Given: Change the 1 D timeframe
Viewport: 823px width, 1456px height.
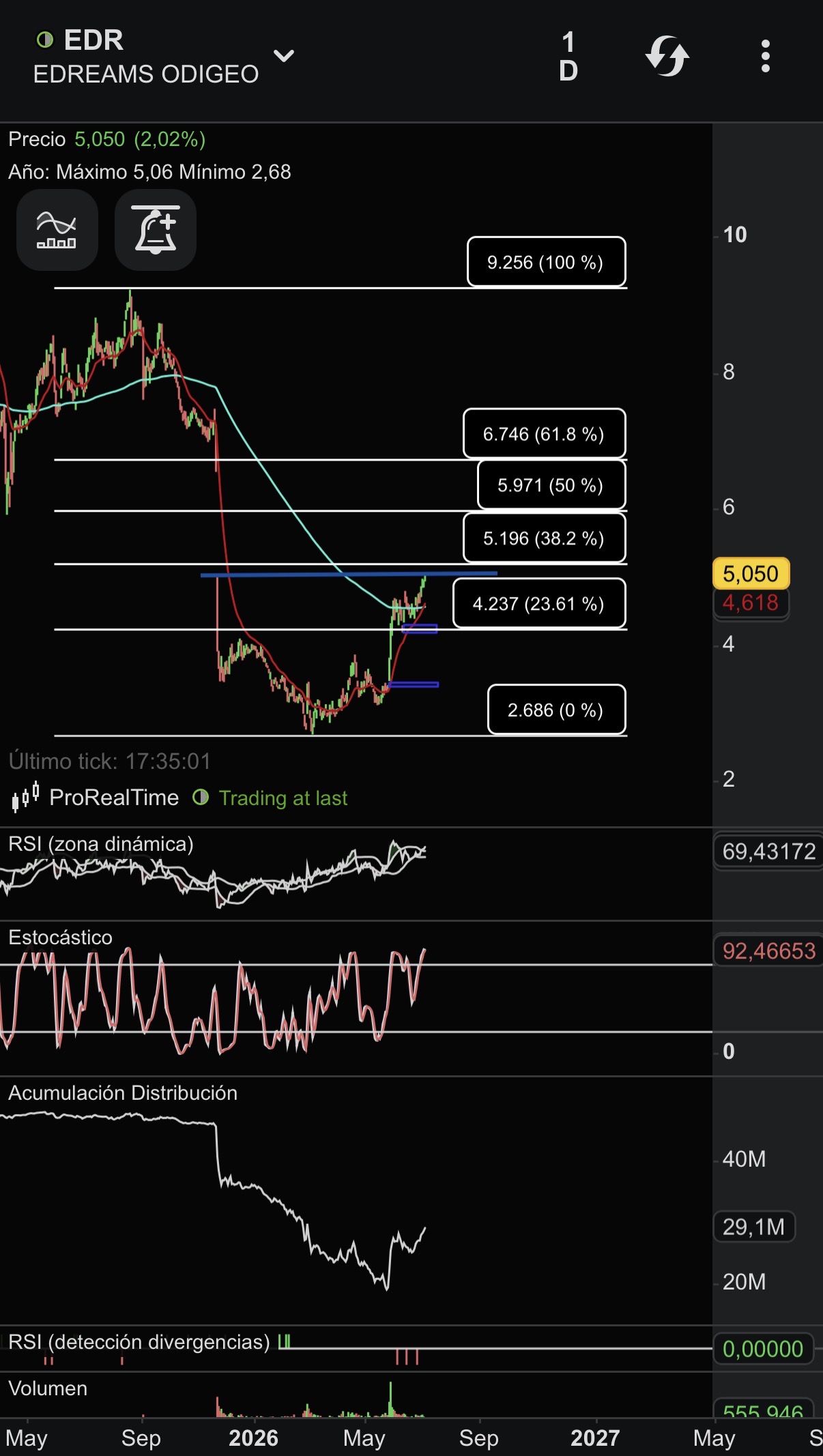Looking at the screenshot, I should 568,57.
